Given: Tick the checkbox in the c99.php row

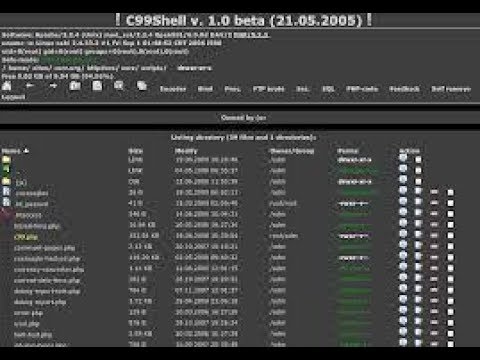Looking at the screenshot, I should [x=450, y=236].
